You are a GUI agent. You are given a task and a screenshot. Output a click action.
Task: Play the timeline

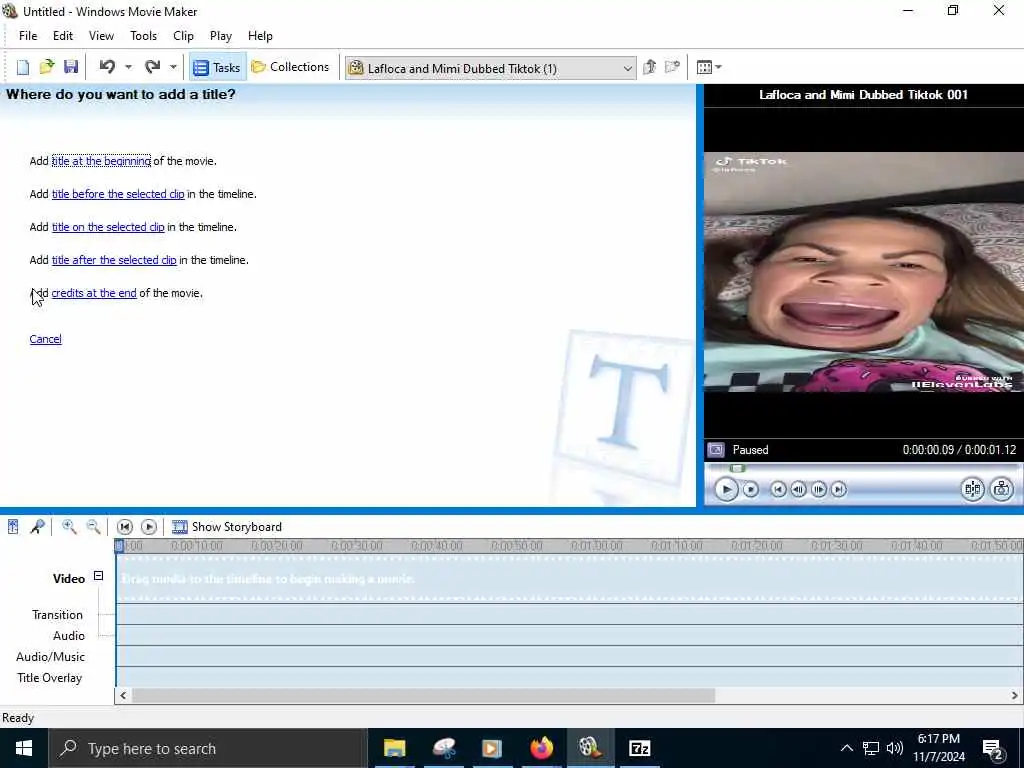pos(149,526)
